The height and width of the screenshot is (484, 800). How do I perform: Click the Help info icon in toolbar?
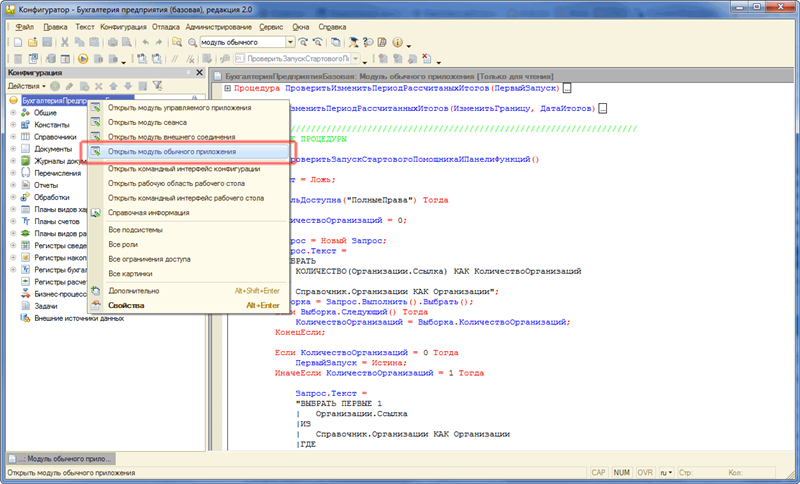(x=396, y=43)
